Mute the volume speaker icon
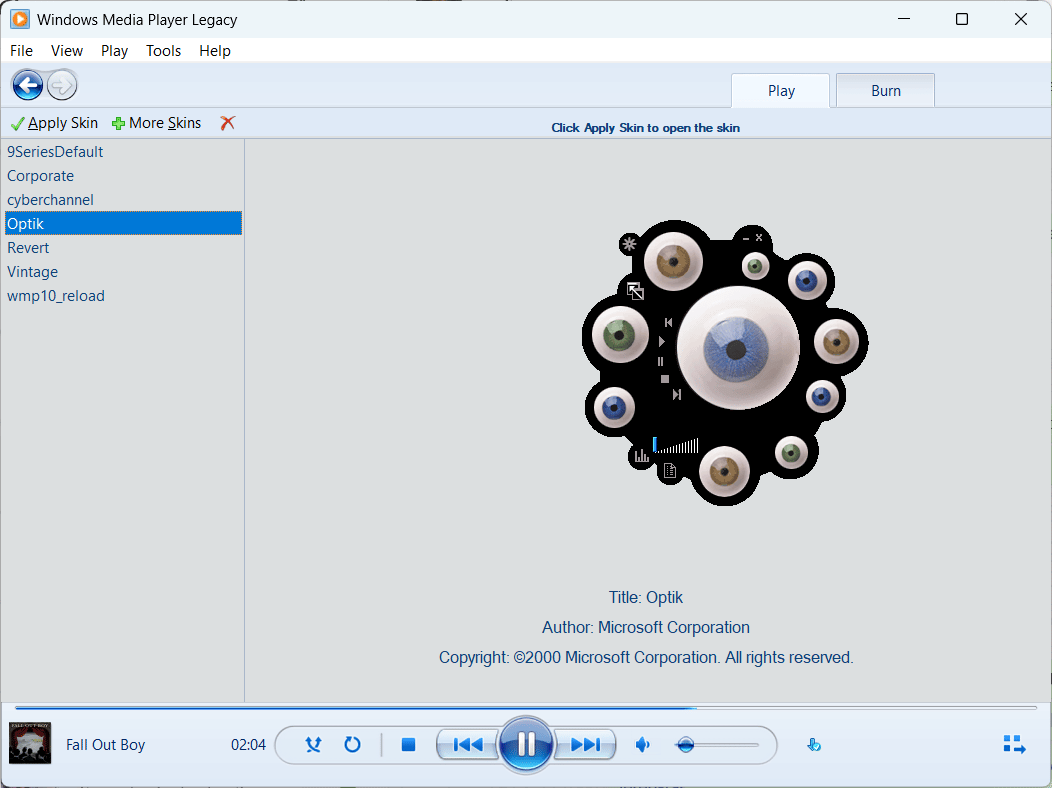This screenshot has width=1052, height=788. [643, 744]
